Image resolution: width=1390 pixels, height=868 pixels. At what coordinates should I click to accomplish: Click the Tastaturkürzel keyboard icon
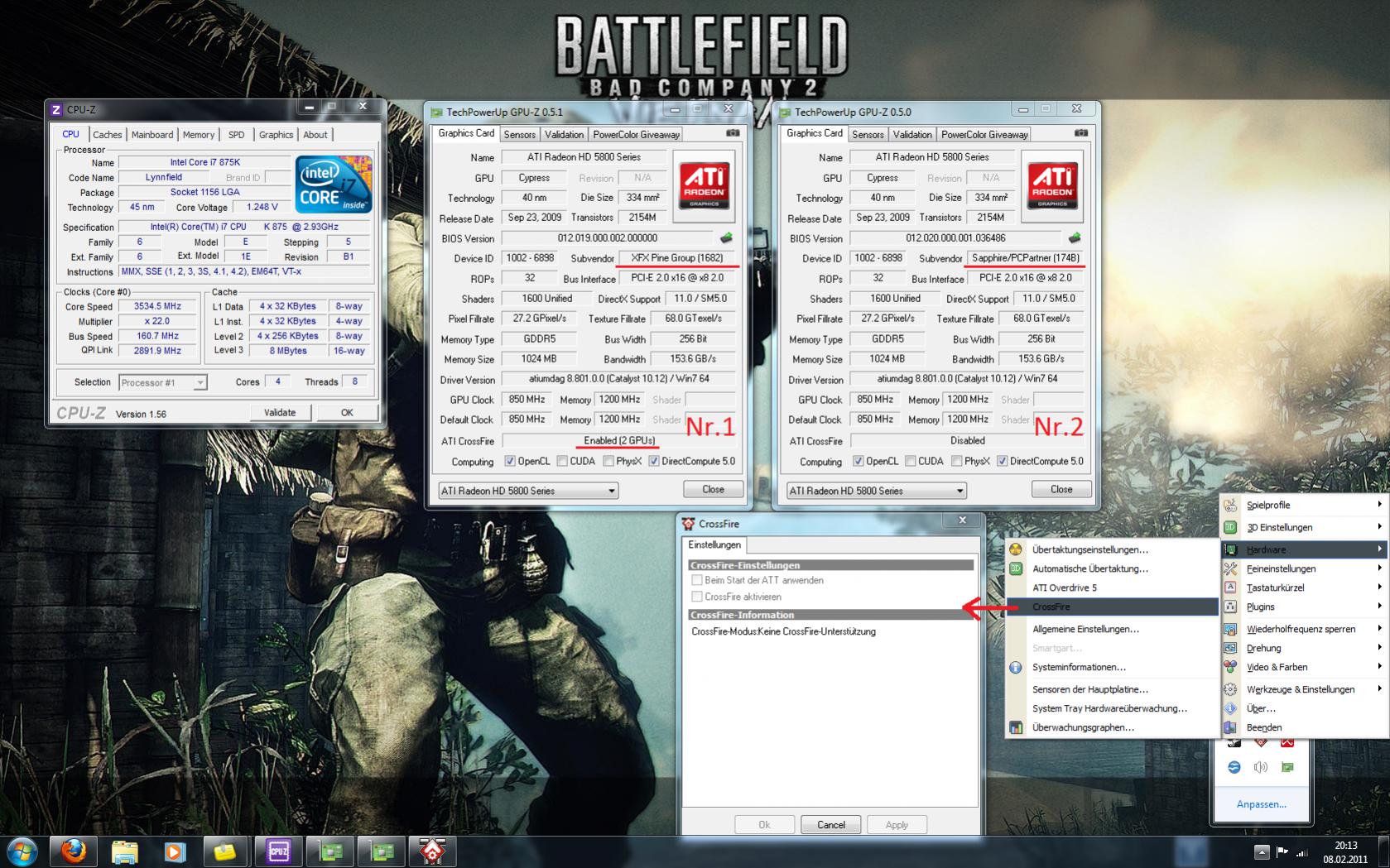(x=1231, y=587)
